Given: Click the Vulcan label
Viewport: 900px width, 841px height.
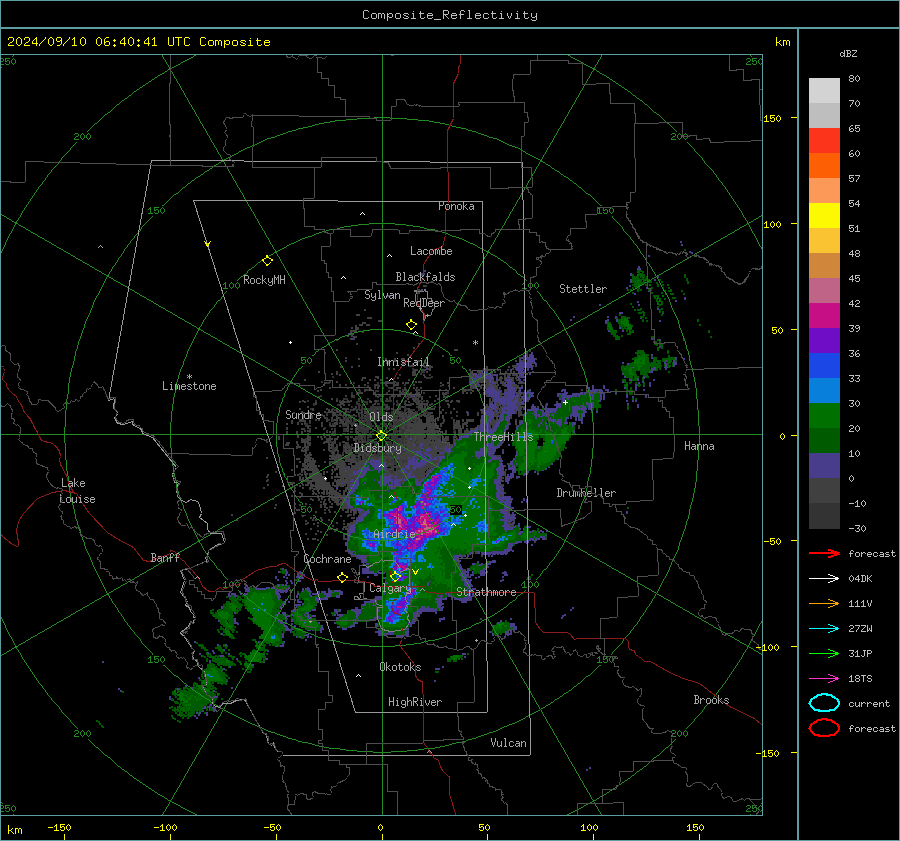Looking at the screenshot, I should coord(509,743).
